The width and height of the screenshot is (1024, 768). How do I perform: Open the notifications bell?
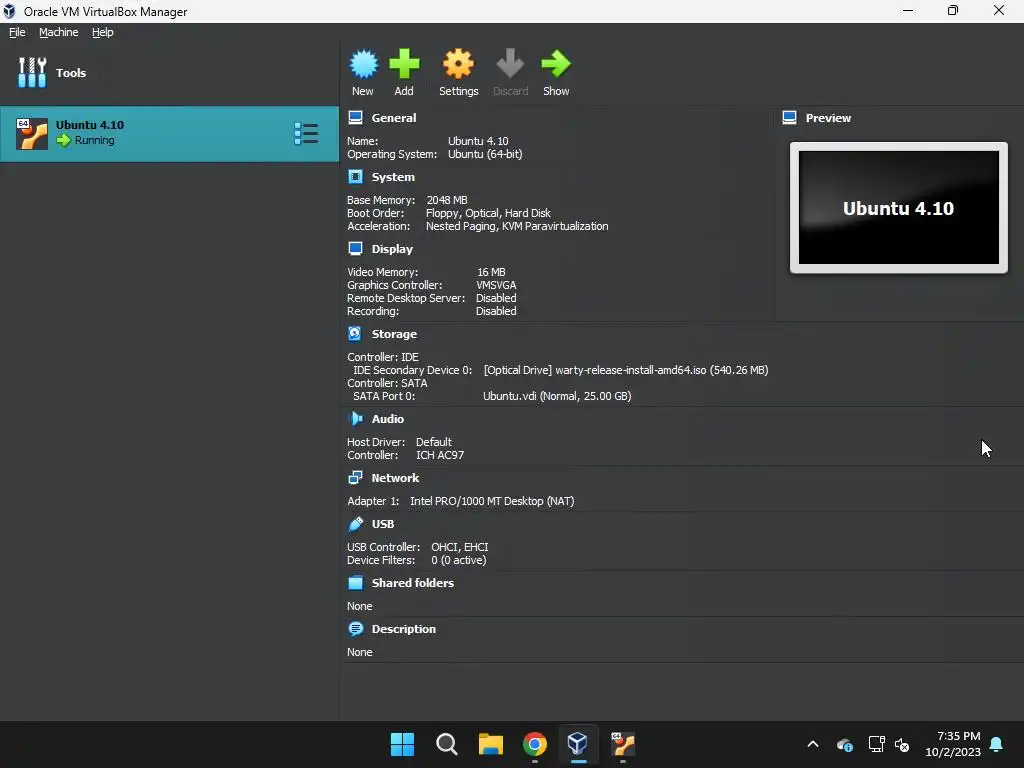[x=997, y=744]
